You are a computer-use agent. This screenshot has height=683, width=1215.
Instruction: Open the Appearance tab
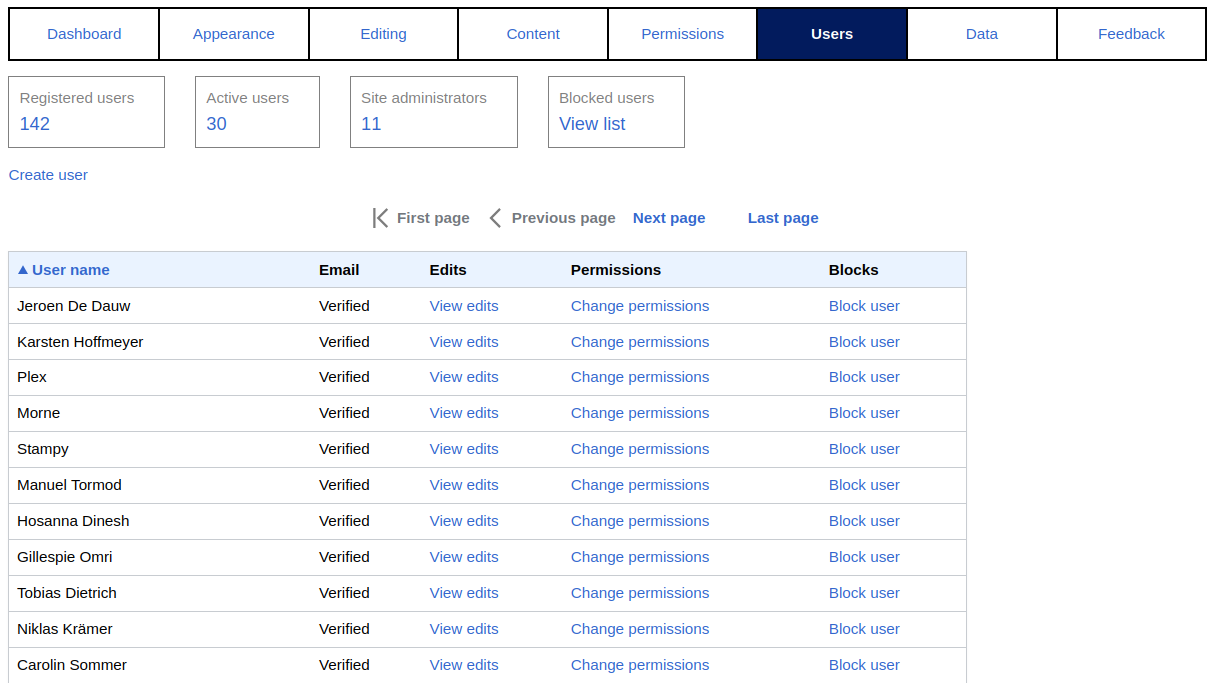coord(233,33)
